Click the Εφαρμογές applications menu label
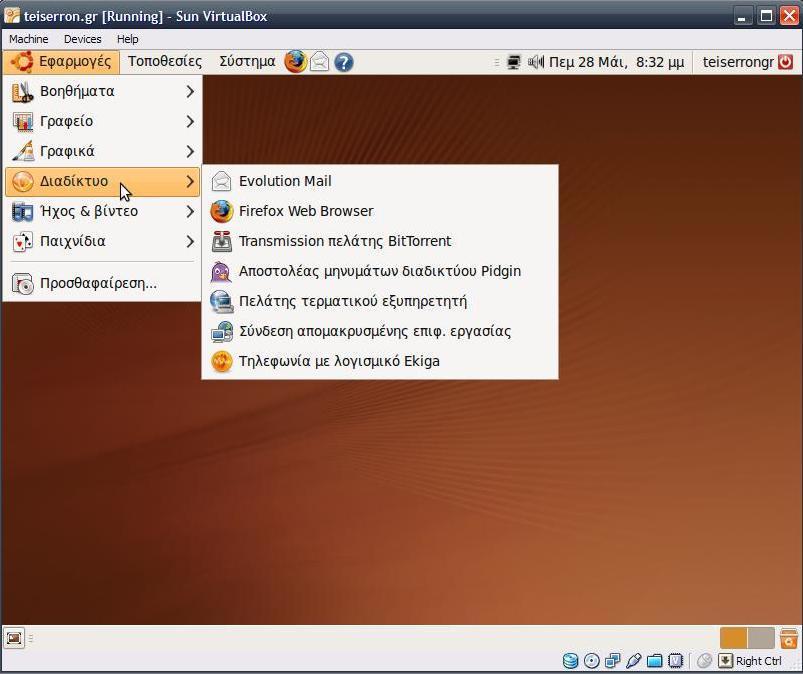 coord(75,61)
